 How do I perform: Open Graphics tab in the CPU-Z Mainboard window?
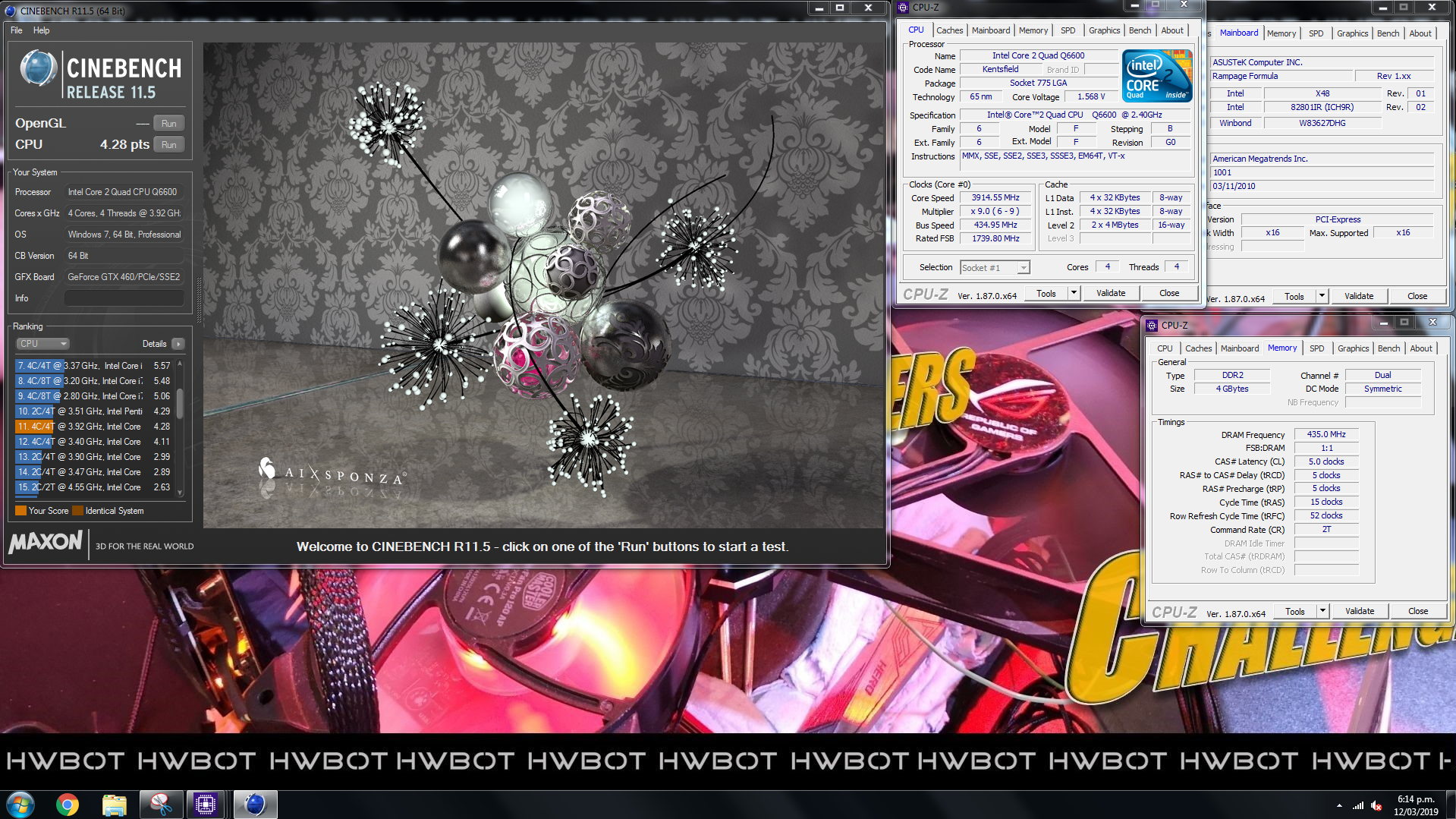[x=1352, y=33]
